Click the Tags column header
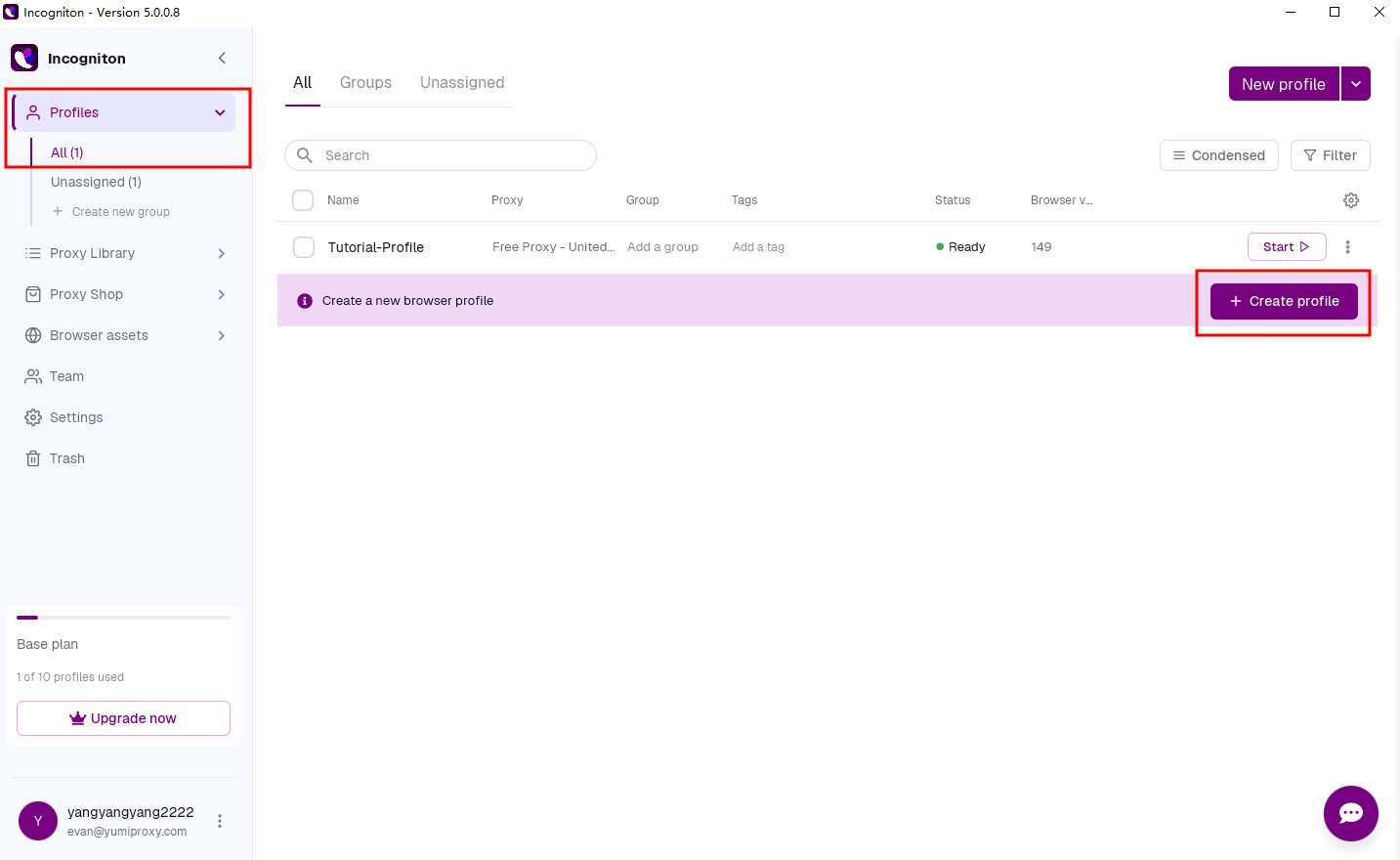Image resolution: width=1400 pixels, height=860 pixels. (x=744, y=200)
